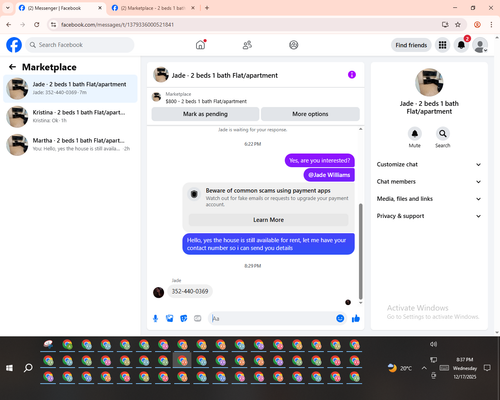
Task: Open Chrome tab search dropdown
Action: click(x=8, y=8)
